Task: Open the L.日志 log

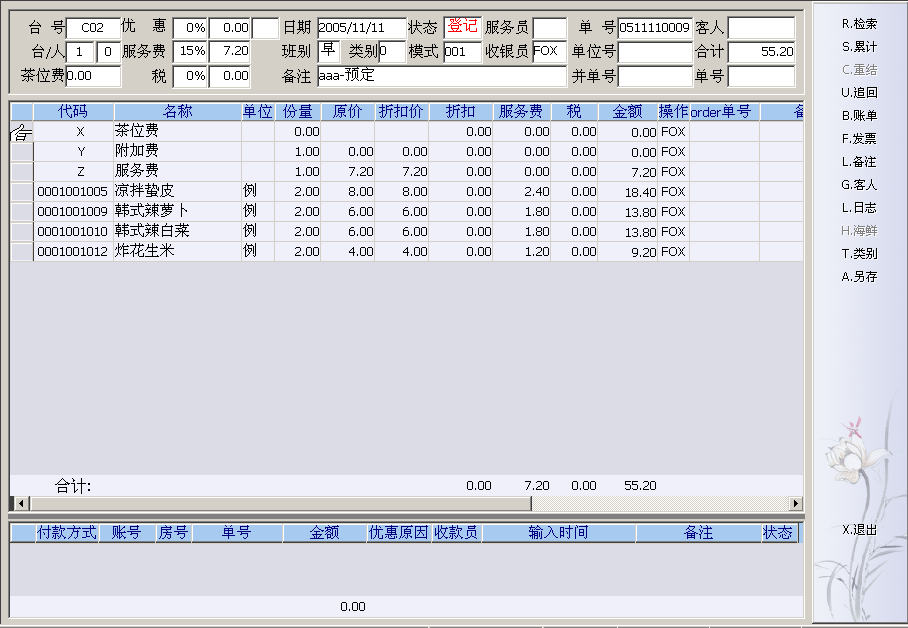Action: pyautogui.click(x=859, y=207)
